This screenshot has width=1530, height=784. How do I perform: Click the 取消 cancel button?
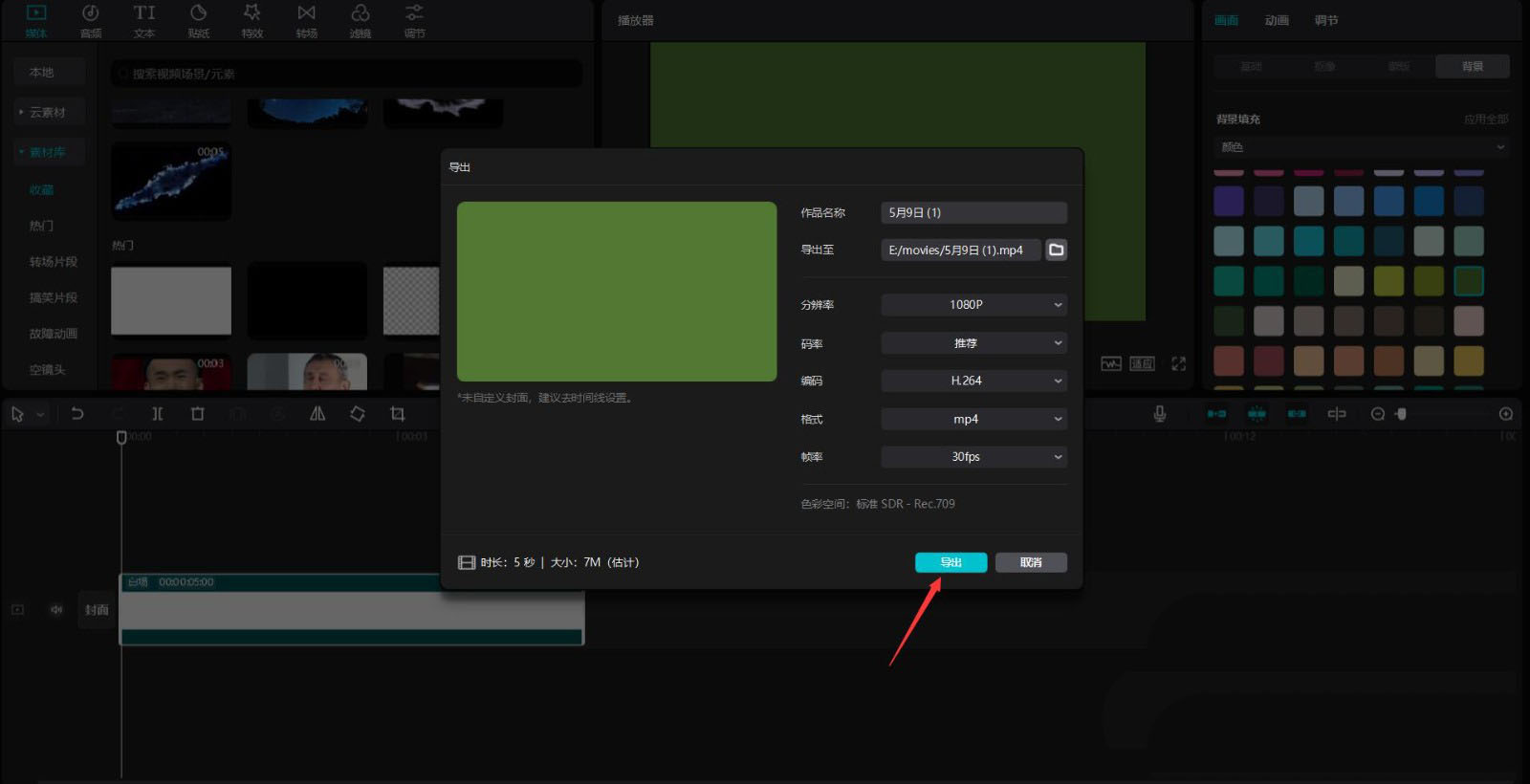[x=1031, y=562]
